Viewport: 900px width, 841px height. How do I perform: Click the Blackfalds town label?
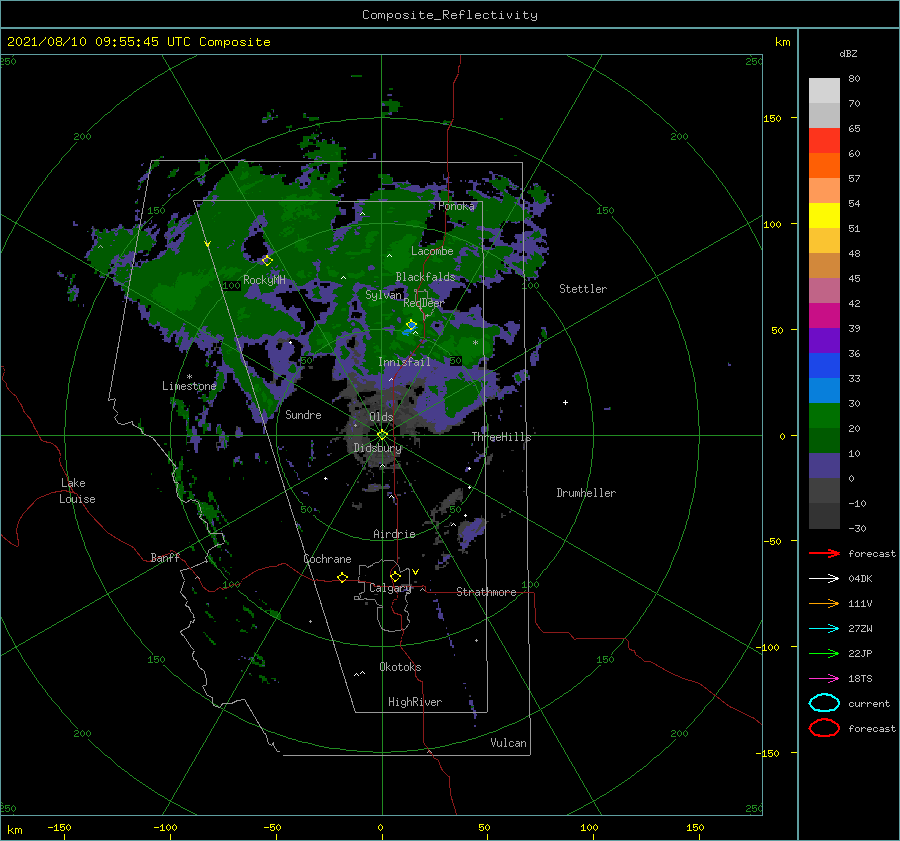[425, 277]
